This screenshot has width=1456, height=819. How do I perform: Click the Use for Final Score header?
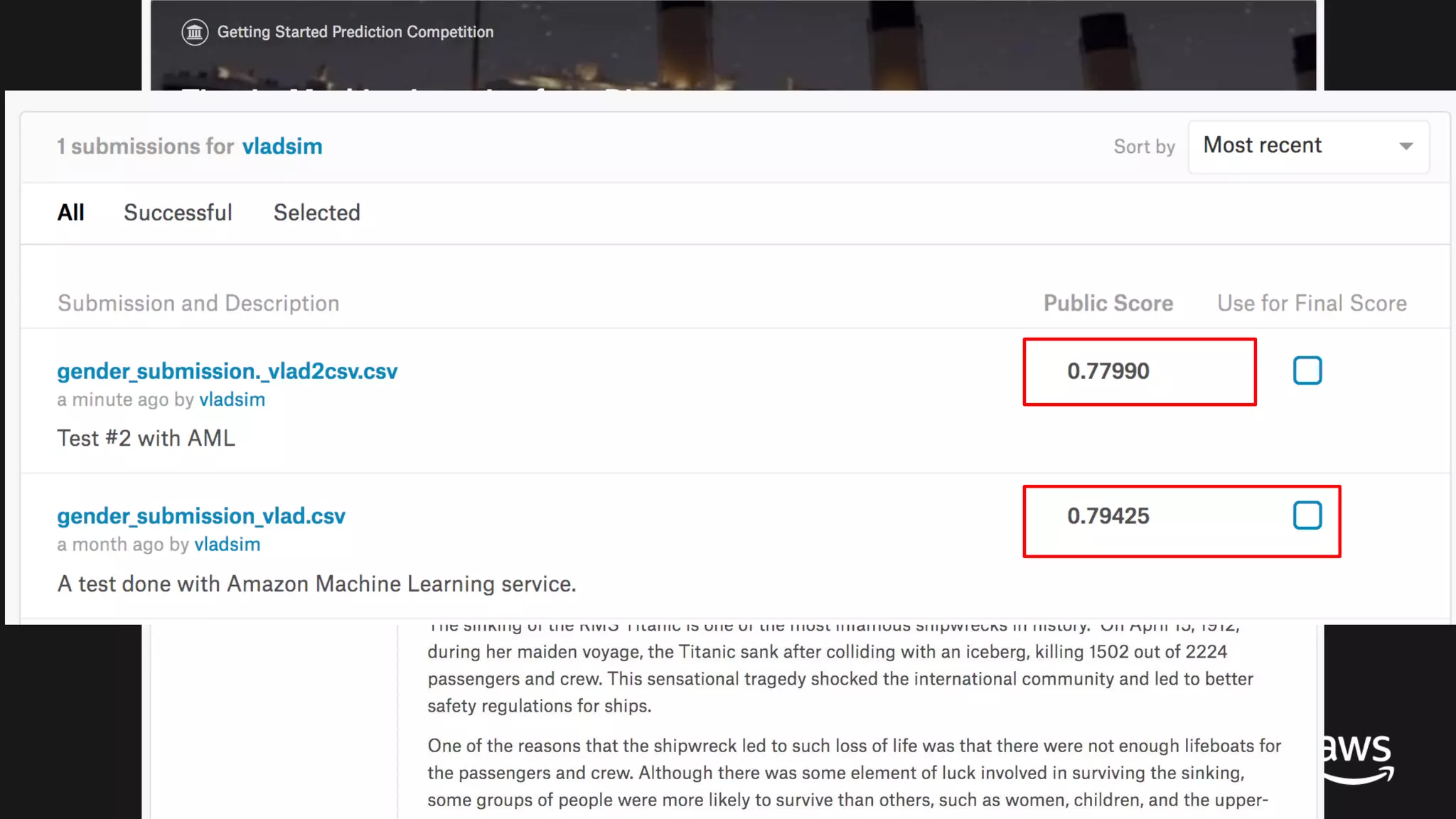1312,304
